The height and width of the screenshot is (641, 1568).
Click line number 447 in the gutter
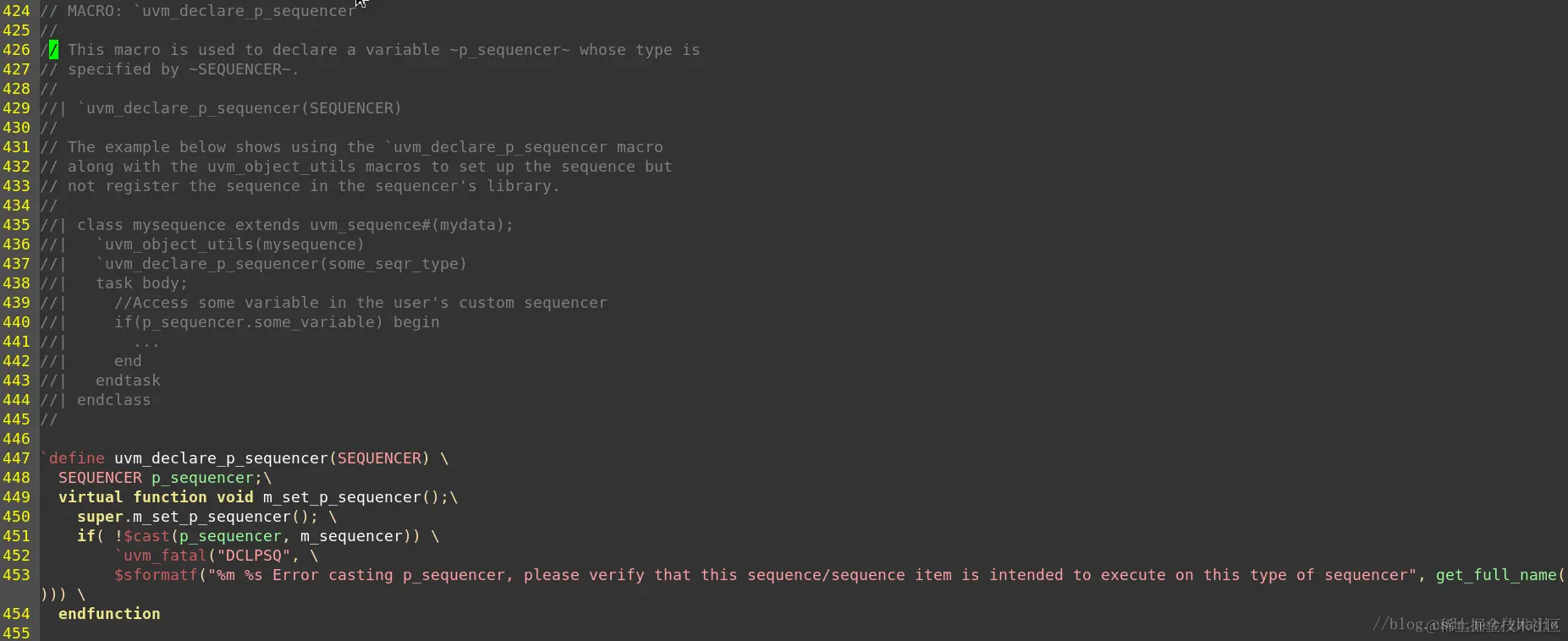coord(16,458)
